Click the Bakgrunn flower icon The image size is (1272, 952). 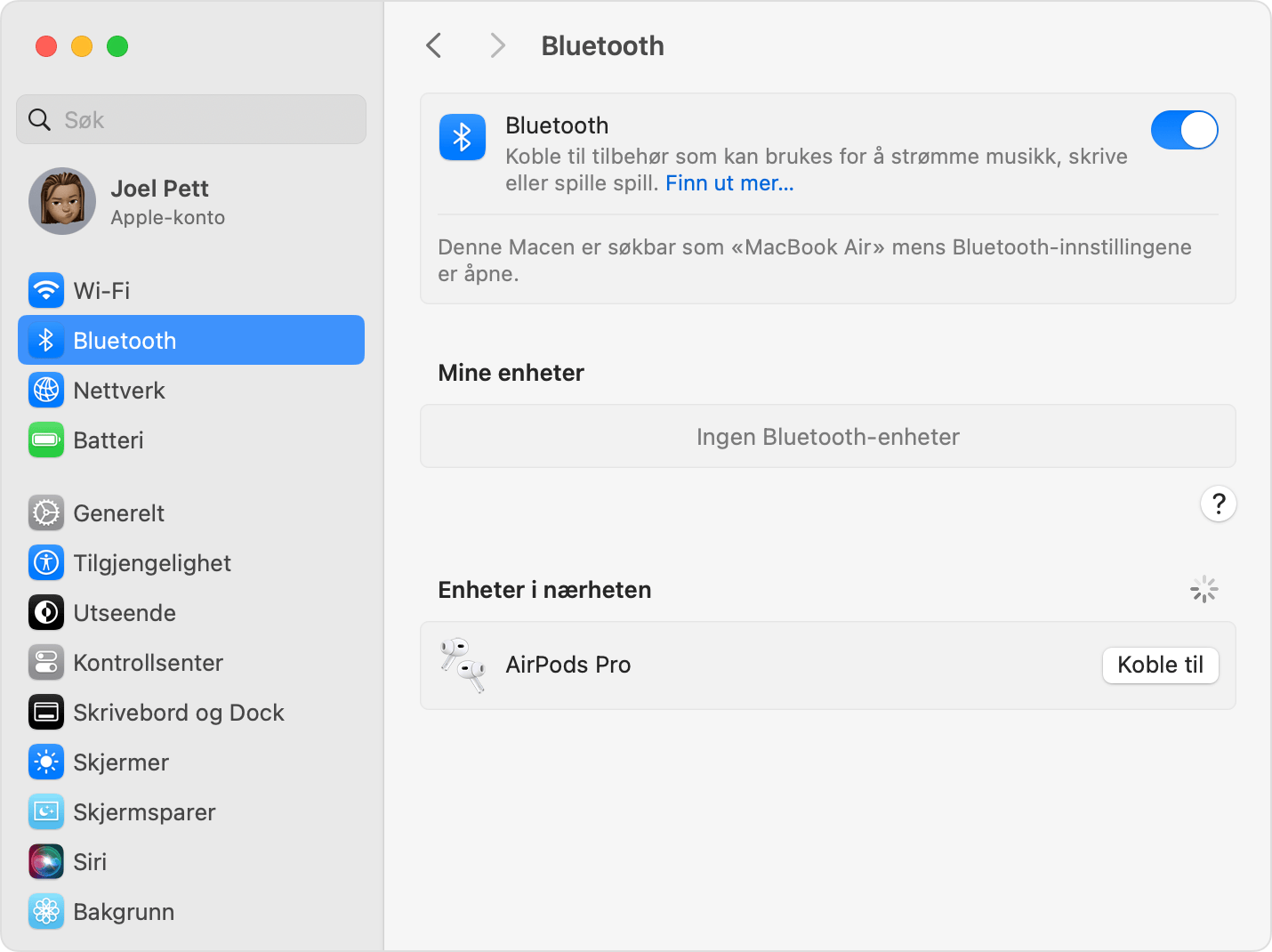point(46,911)
